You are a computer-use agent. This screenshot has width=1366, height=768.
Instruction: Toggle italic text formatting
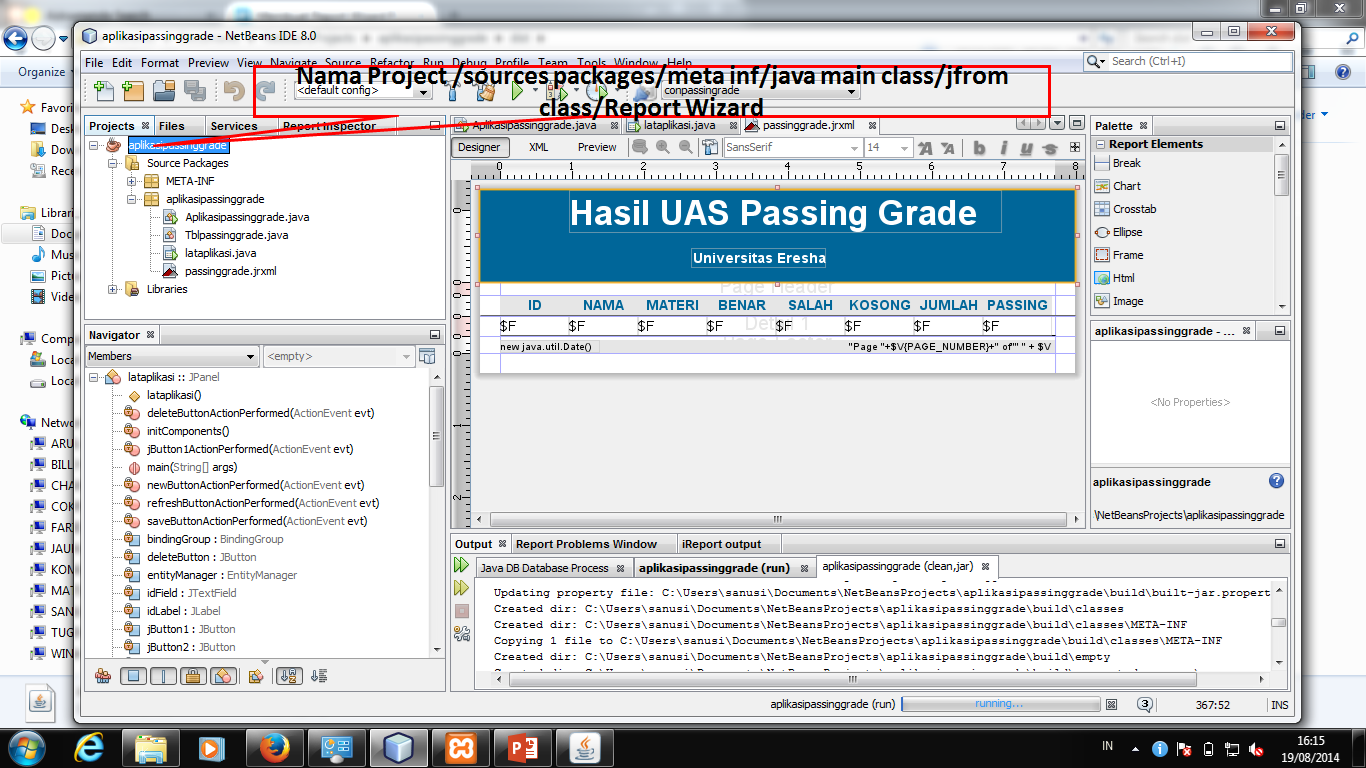tap(1003, 148)
